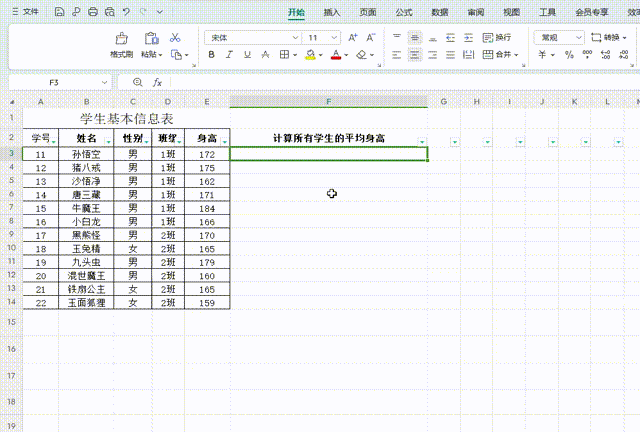Open the number format dropdown (常规)

coord(578,38)
